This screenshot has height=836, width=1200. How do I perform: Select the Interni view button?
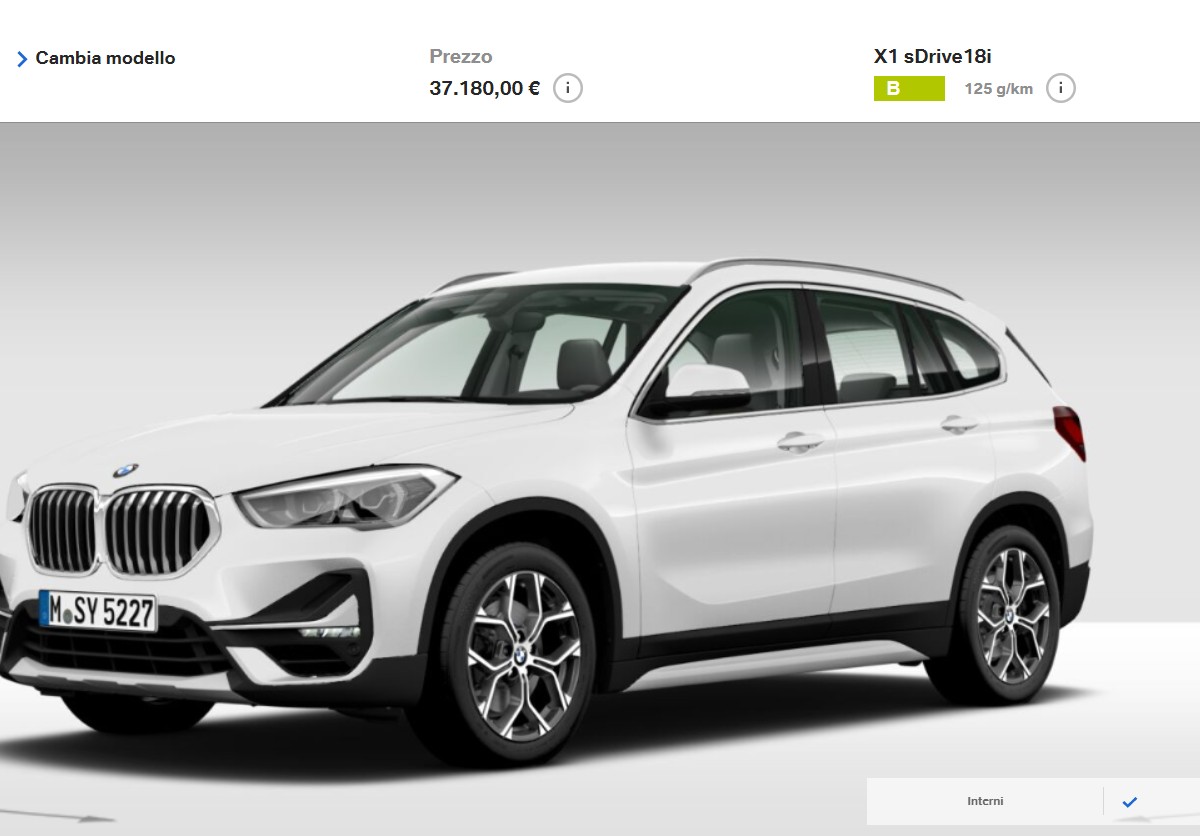click(x=985, y=801)
